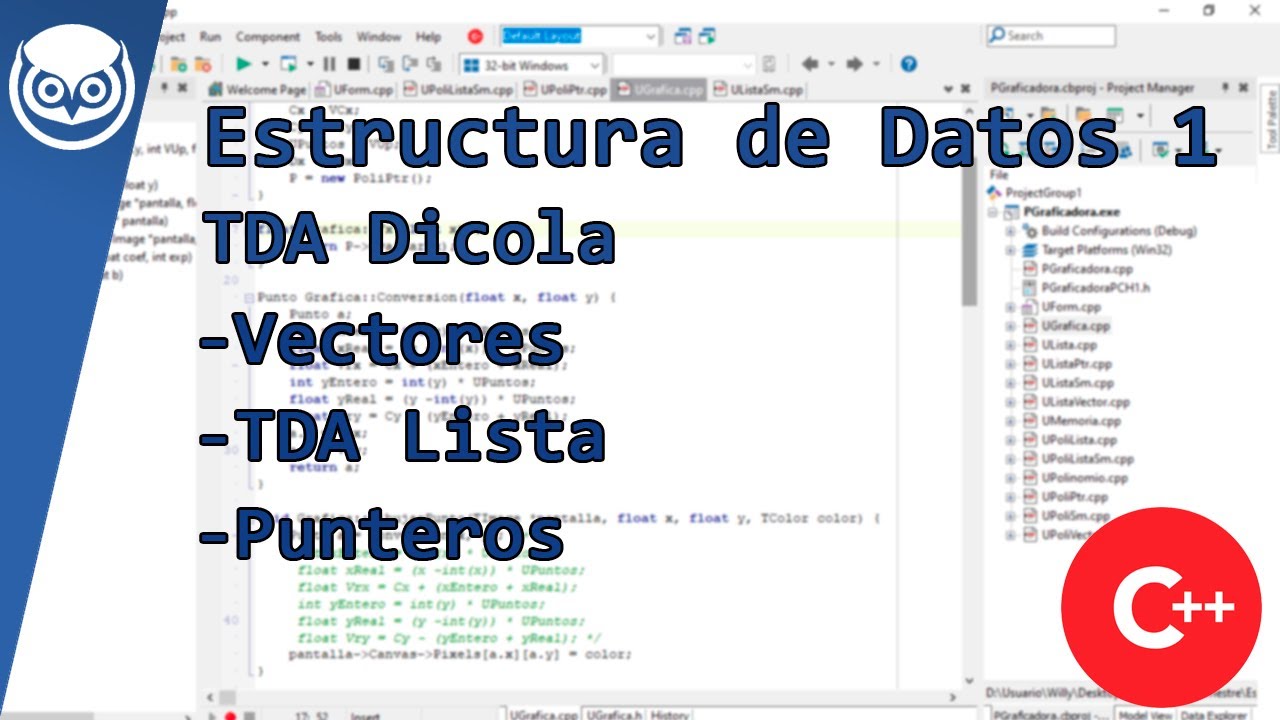Click in the Search box

(1050, 36)
